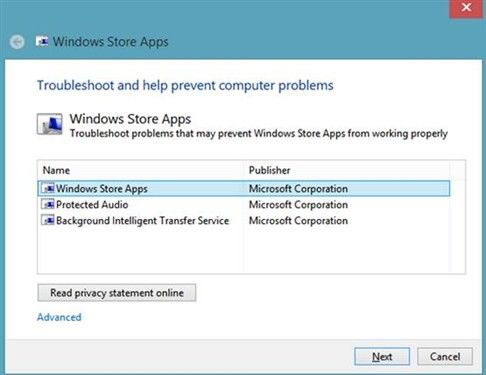Image resolution: width=486 pixels, height=375 pixels.
Task: Click the icon next to Windows Store Apps row
Action: pyautogui.click(x=48, y=188)
